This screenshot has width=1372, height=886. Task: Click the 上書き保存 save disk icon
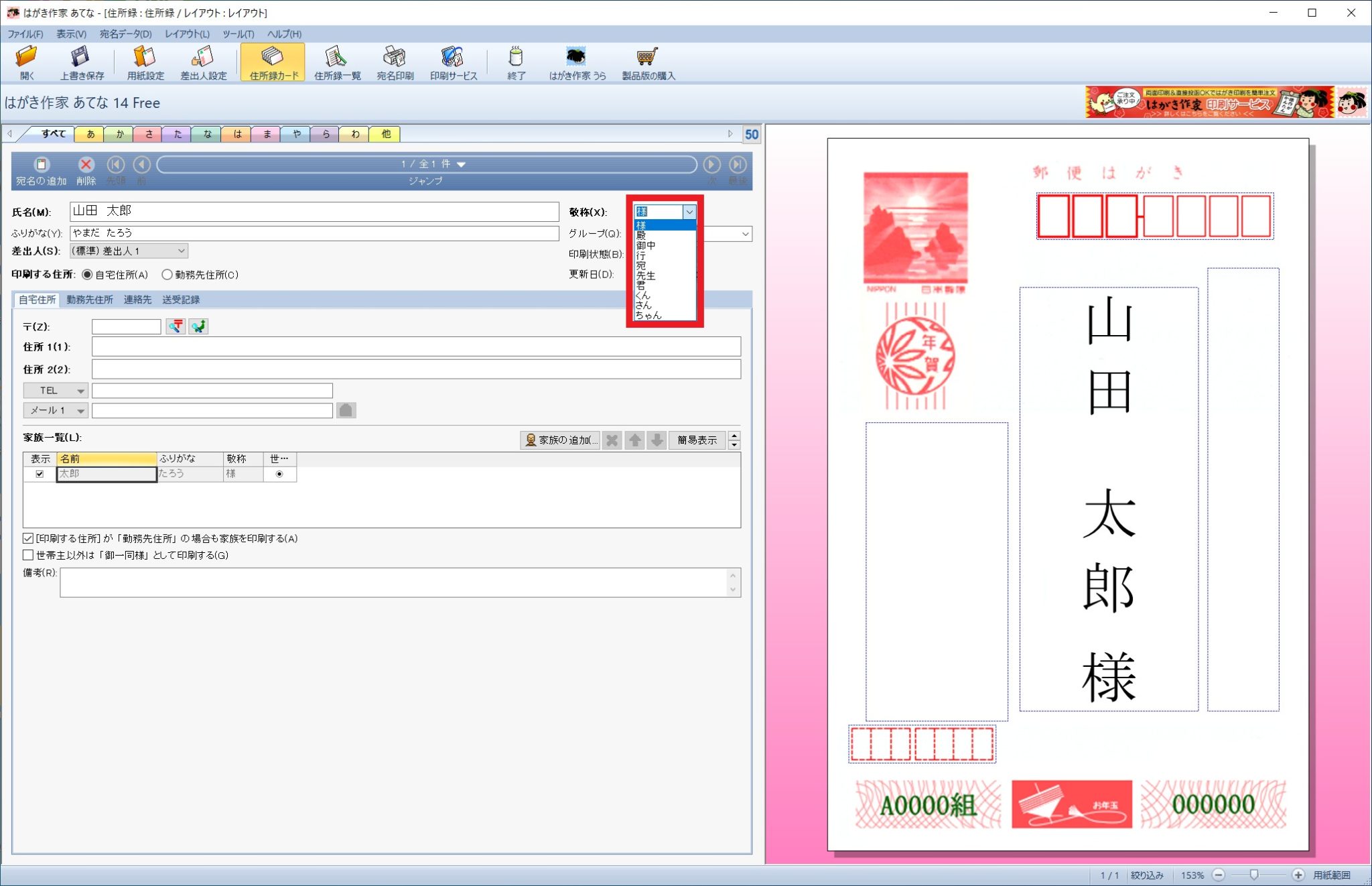click(x=81, y=57)
